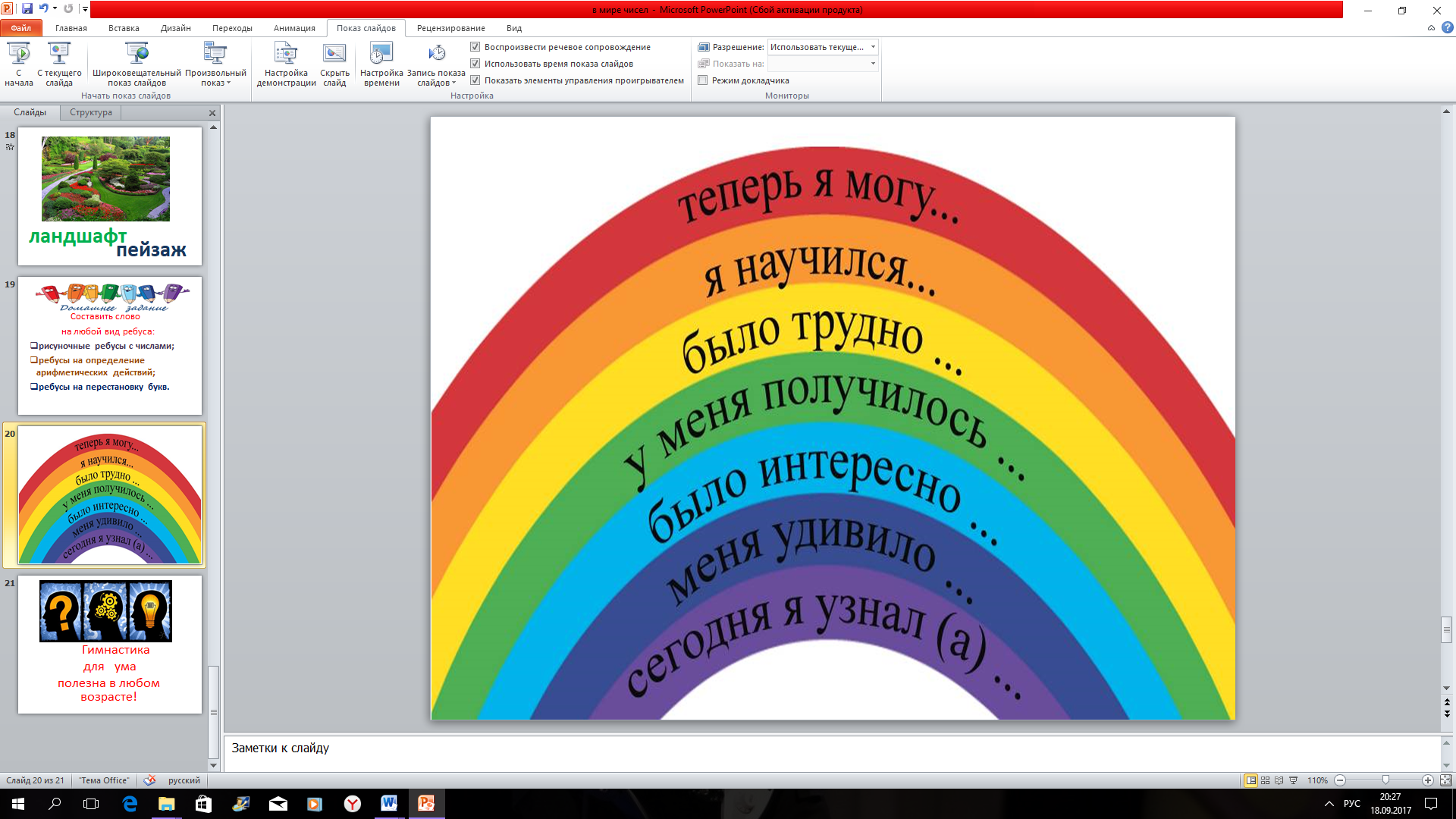Click the Redo icon in quick access toolbar
This screenshot has height=819, width=1456.
pyautogui.click(x=68, y=9)
